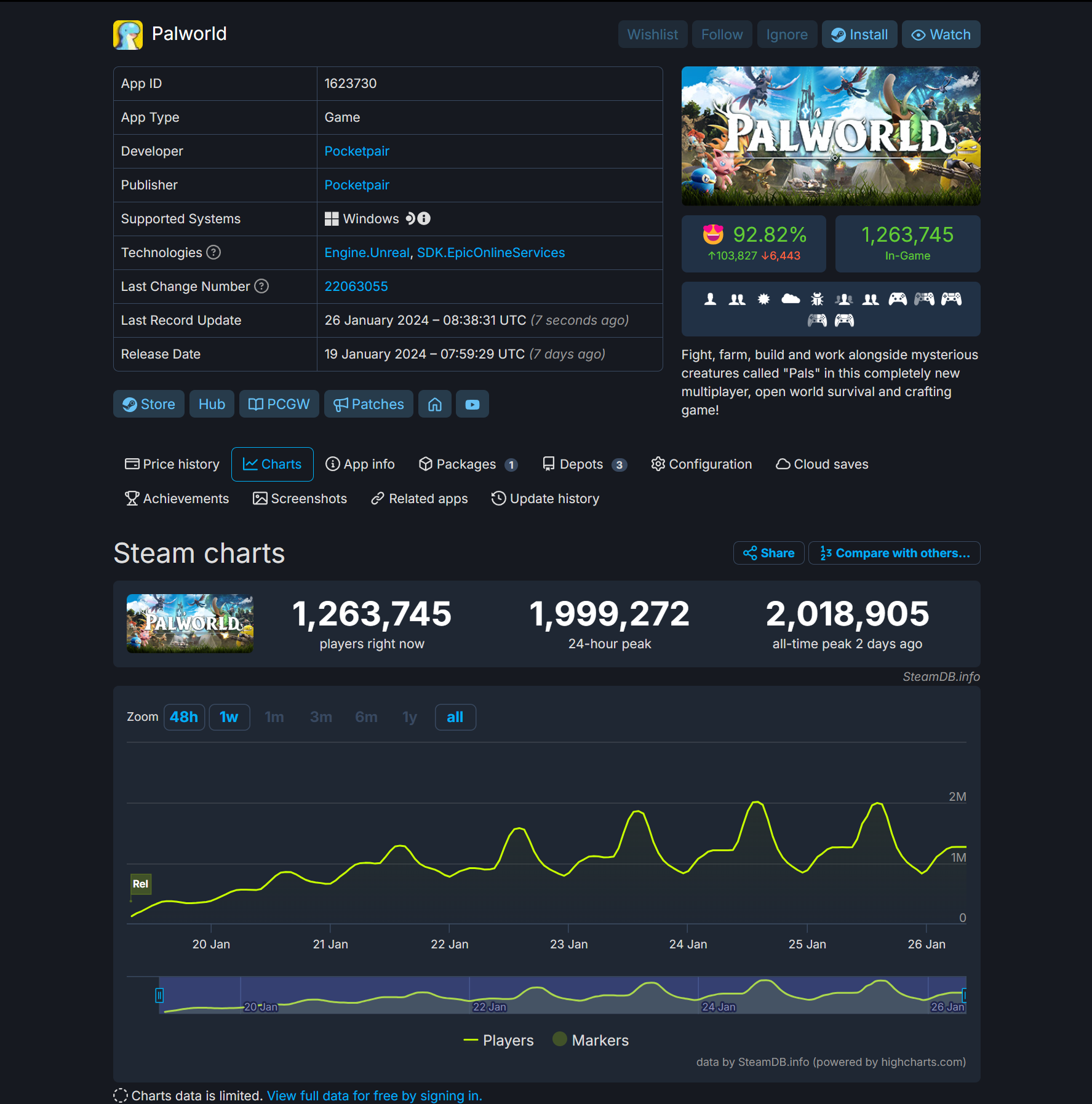Click the large Palworld header artwork
The image size is (1092, 1104).
pyautogui.click(x=831, y=136)
